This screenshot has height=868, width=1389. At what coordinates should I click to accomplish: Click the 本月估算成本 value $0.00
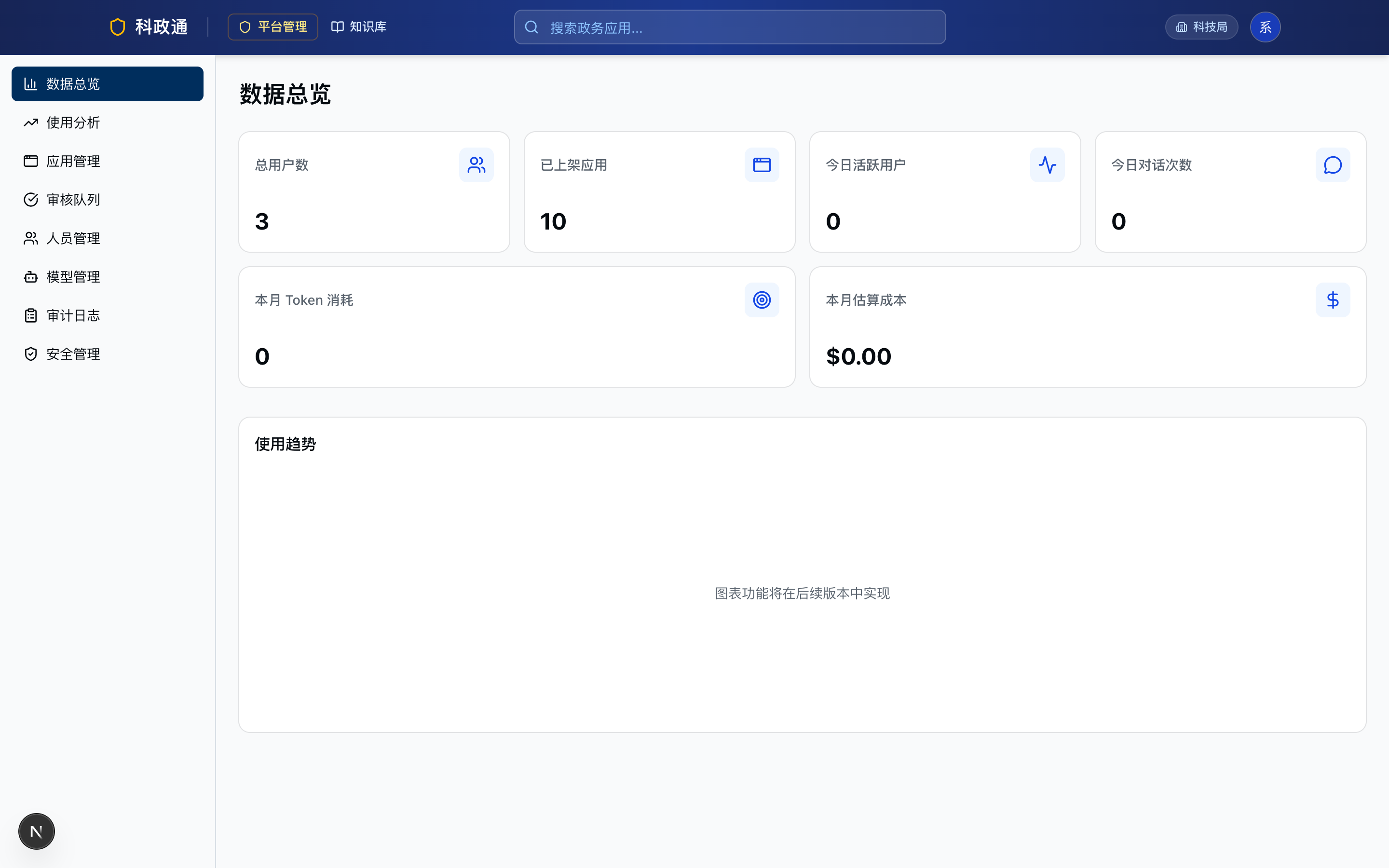pyautogui.click(x=858, y=356)
